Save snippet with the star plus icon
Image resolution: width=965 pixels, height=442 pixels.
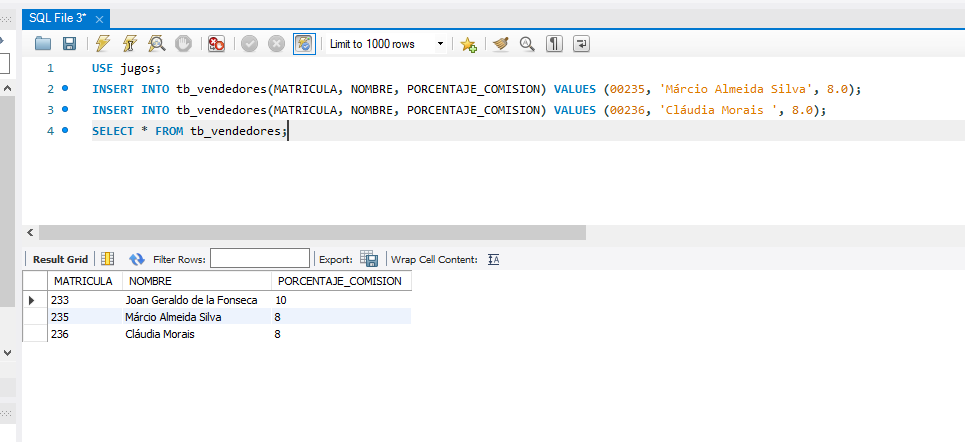[x=468, y=44]
